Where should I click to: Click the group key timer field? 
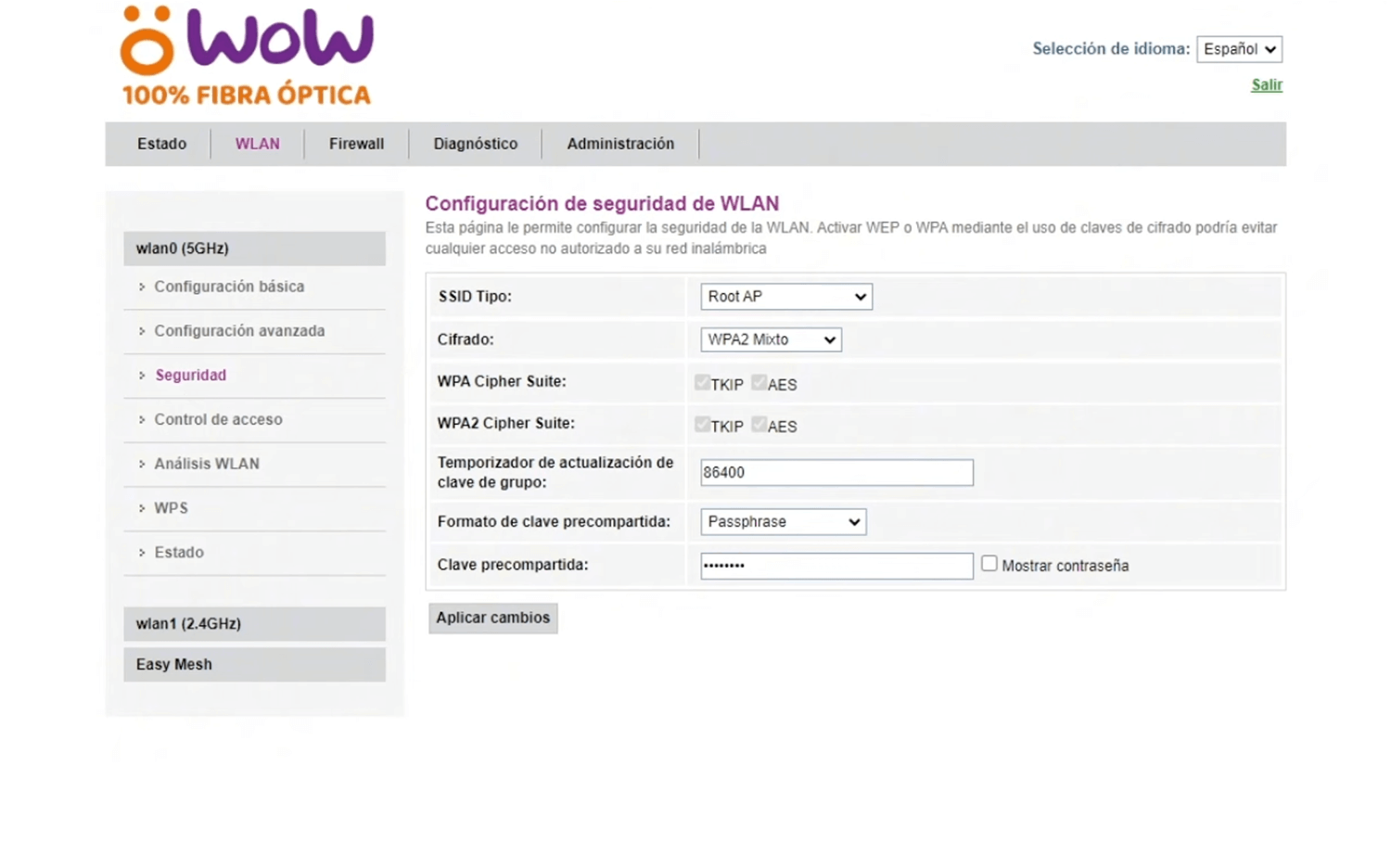[836, 473]
